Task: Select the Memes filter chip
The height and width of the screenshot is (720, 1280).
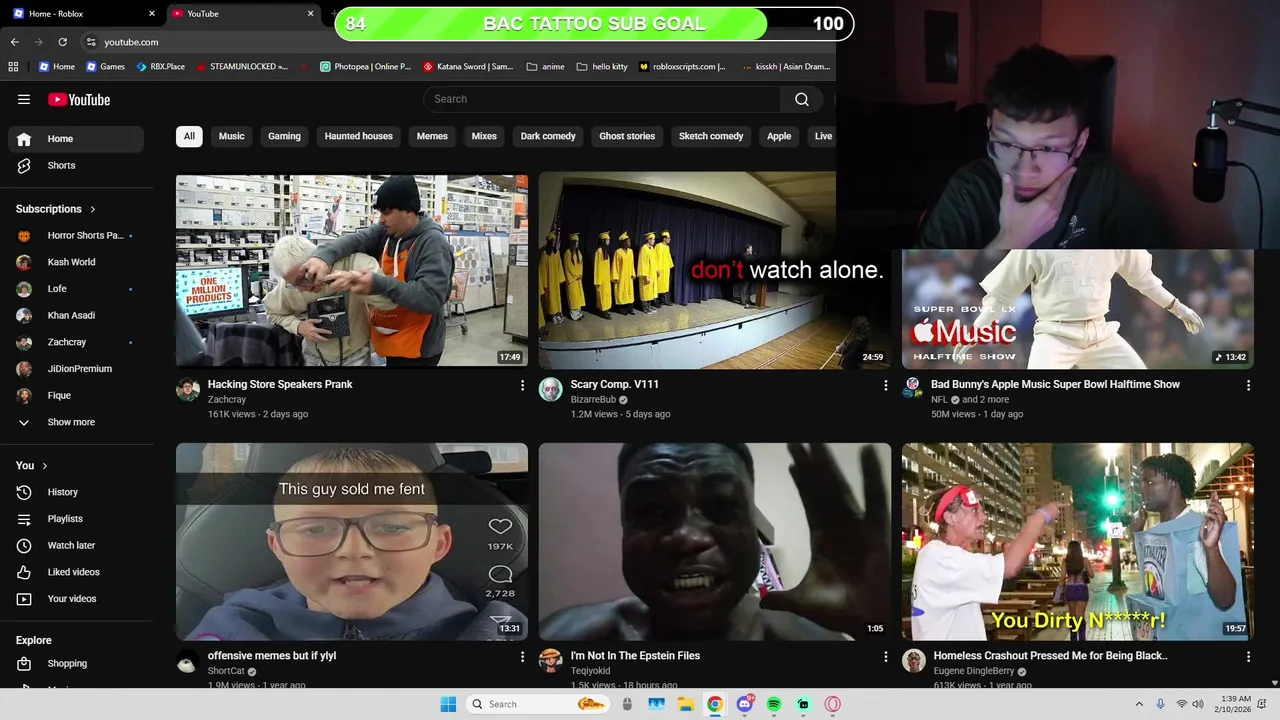Action: point(432,136)
